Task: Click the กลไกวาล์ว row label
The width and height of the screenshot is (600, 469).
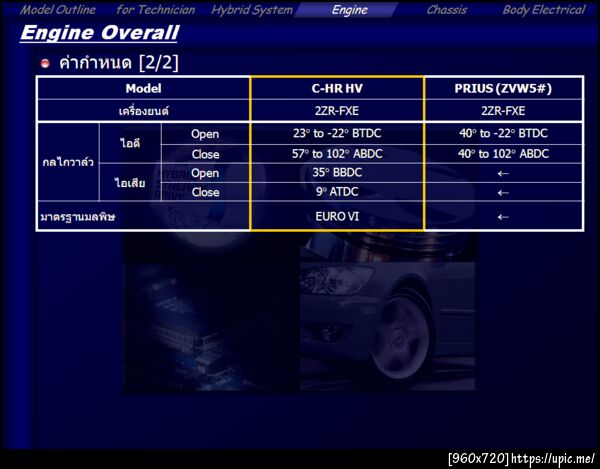Action: click(68, 162)
